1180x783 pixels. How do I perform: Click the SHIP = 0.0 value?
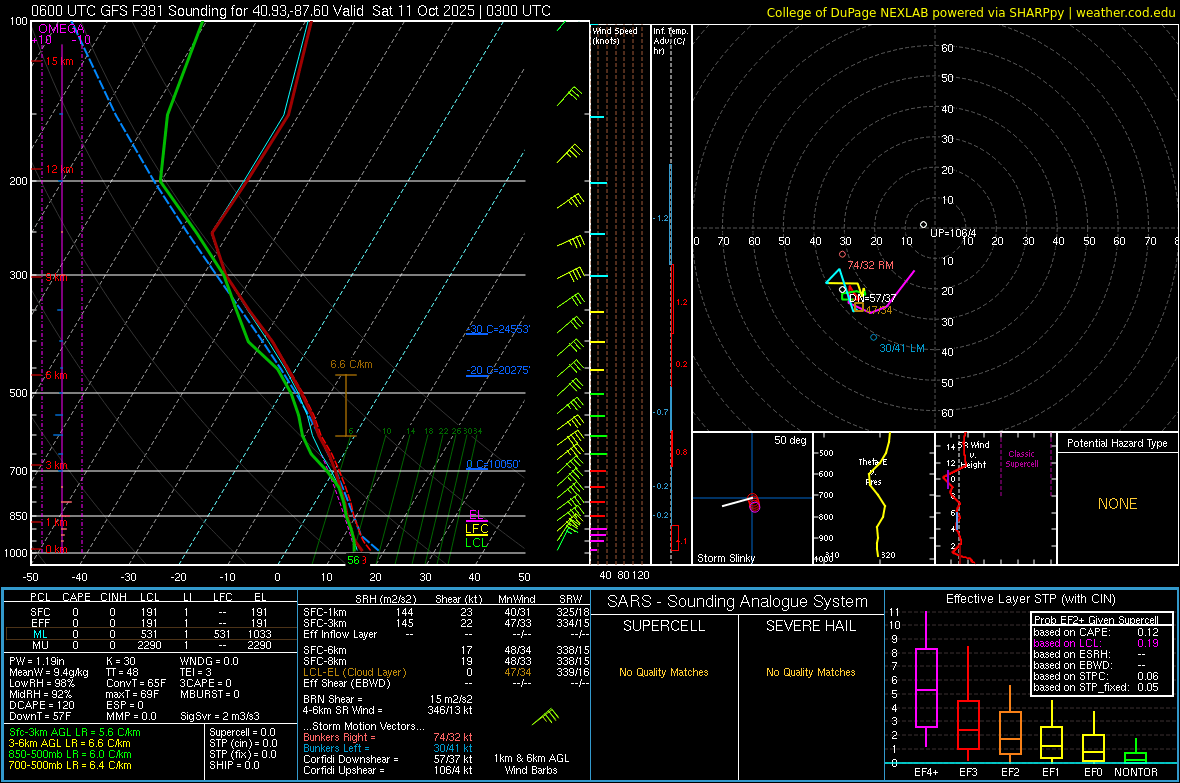coord(234,765)
